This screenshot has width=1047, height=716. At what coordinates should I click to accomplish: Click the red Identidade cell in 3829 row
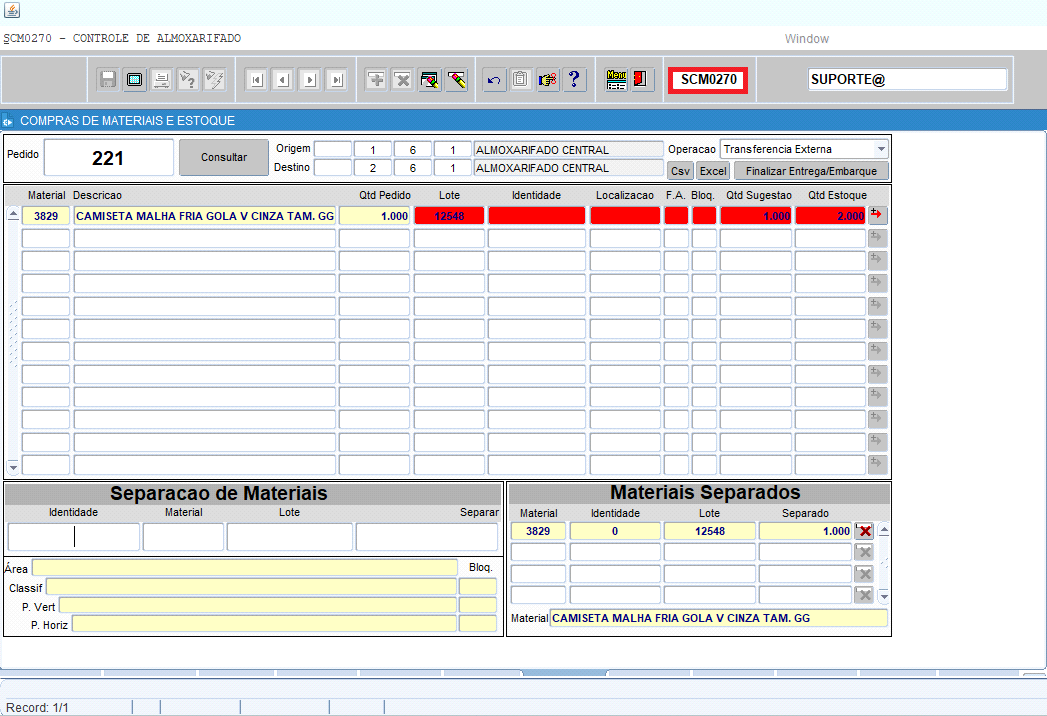click(537, 216)
